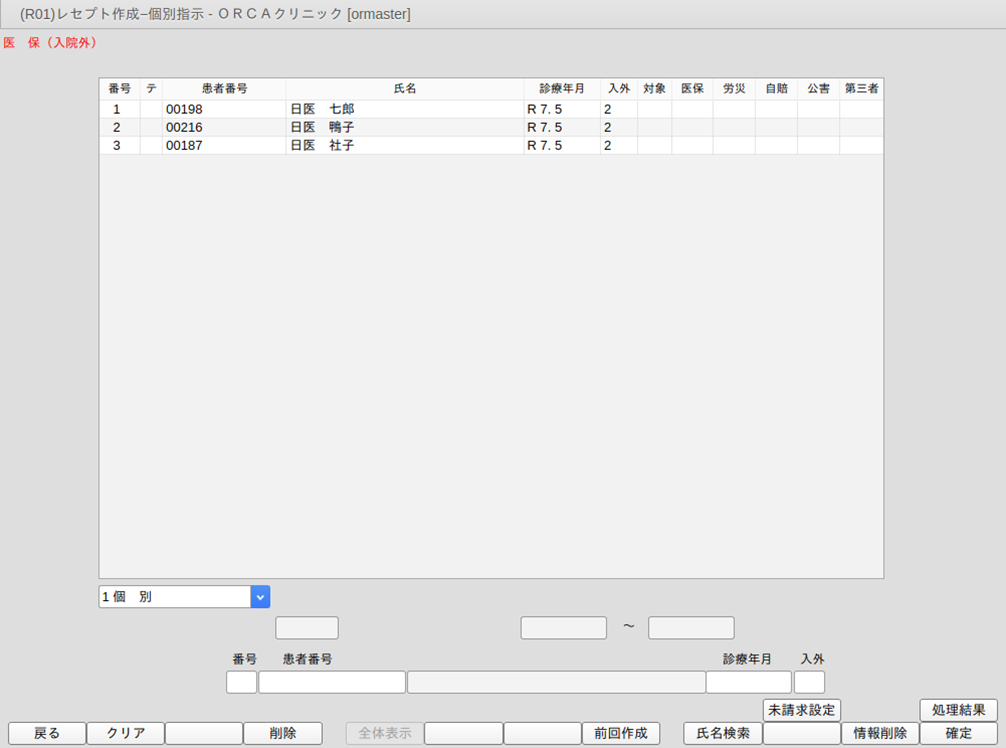The height and width of the screenshot is (748, 1006).
Task: Click the 削除 button
Action: (x=283, y=733)
